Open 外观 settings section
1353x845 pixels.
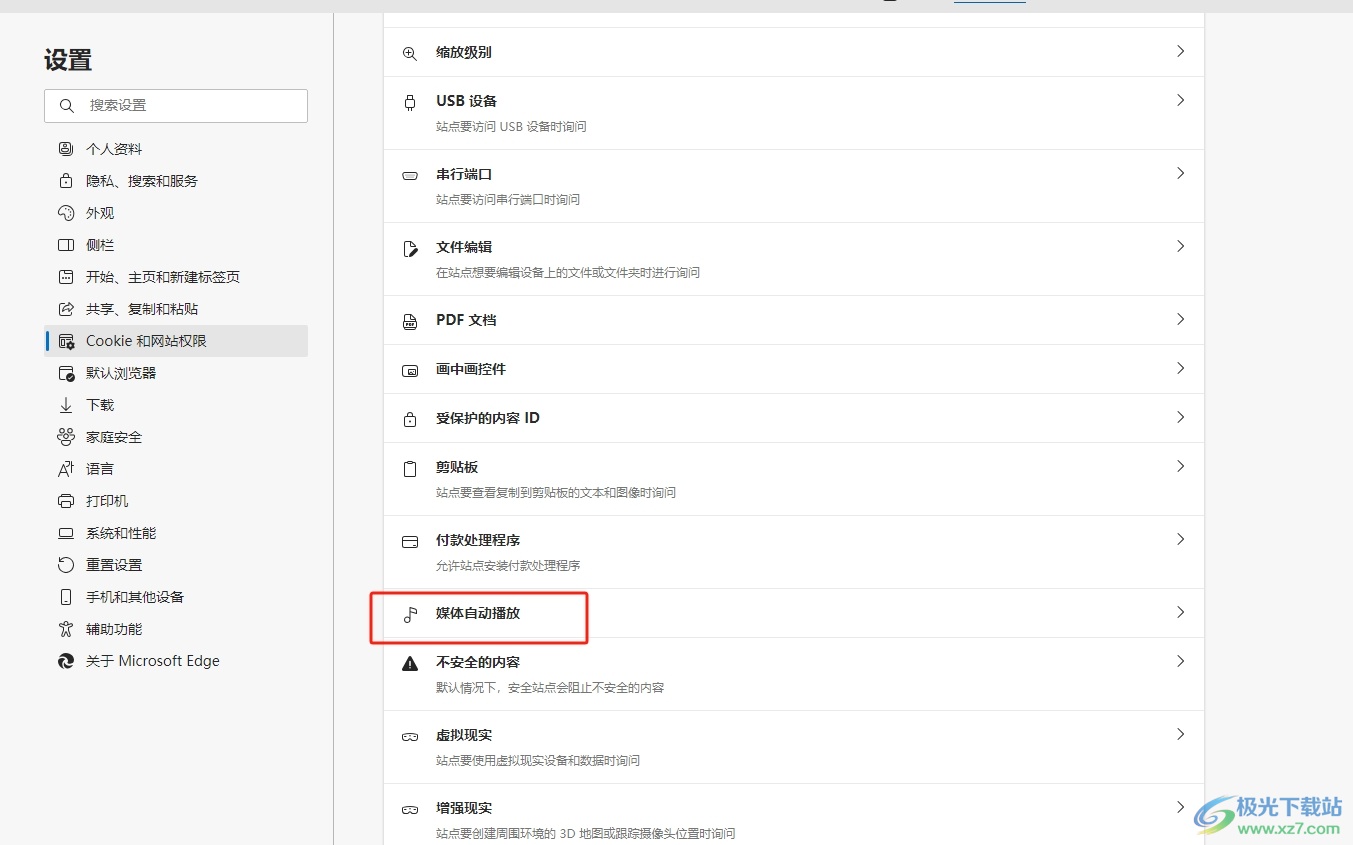coord(176,213)
